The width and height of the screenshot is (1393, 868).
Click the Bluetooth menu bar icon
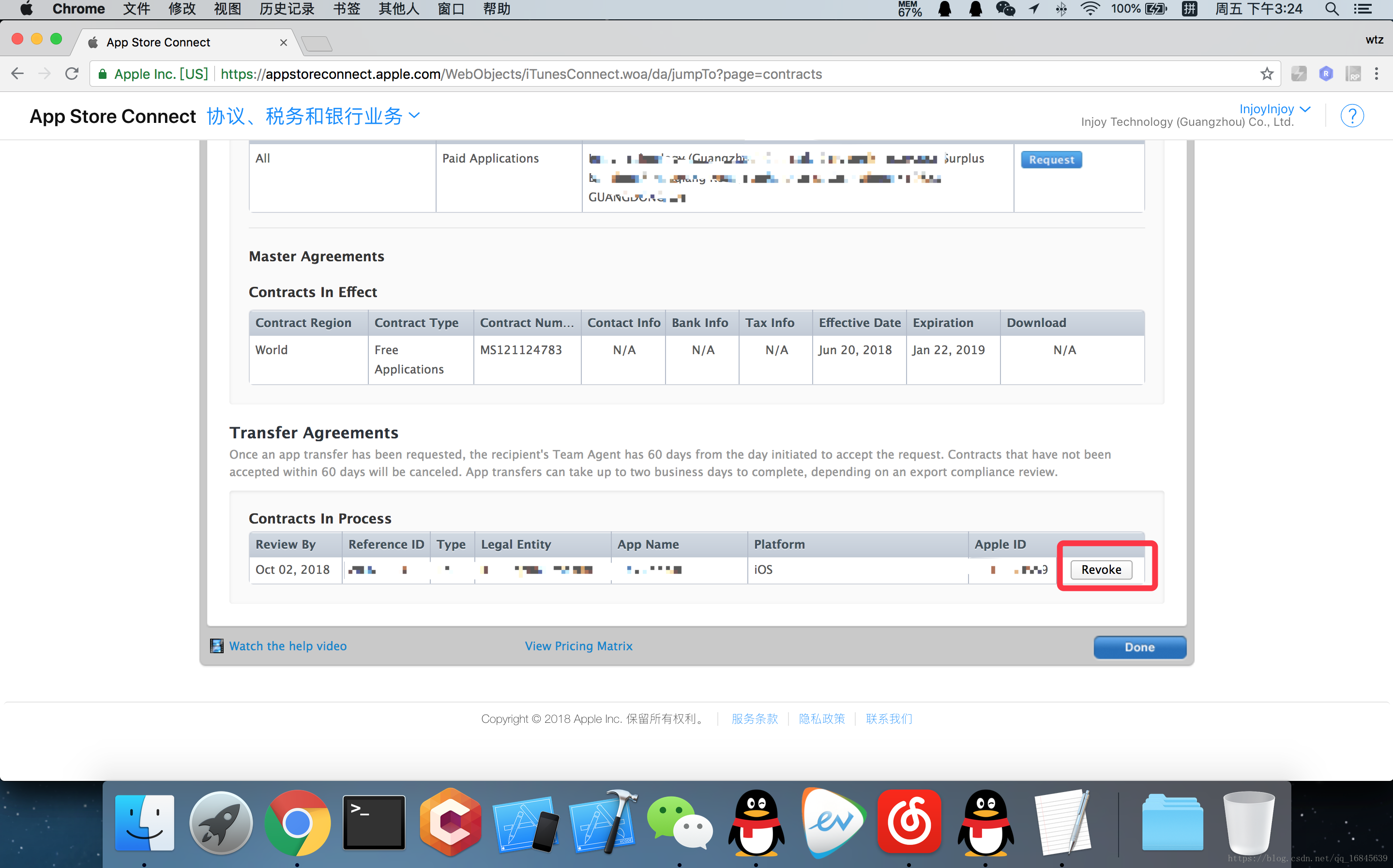pyautogui.click(x=1060, y=9)
